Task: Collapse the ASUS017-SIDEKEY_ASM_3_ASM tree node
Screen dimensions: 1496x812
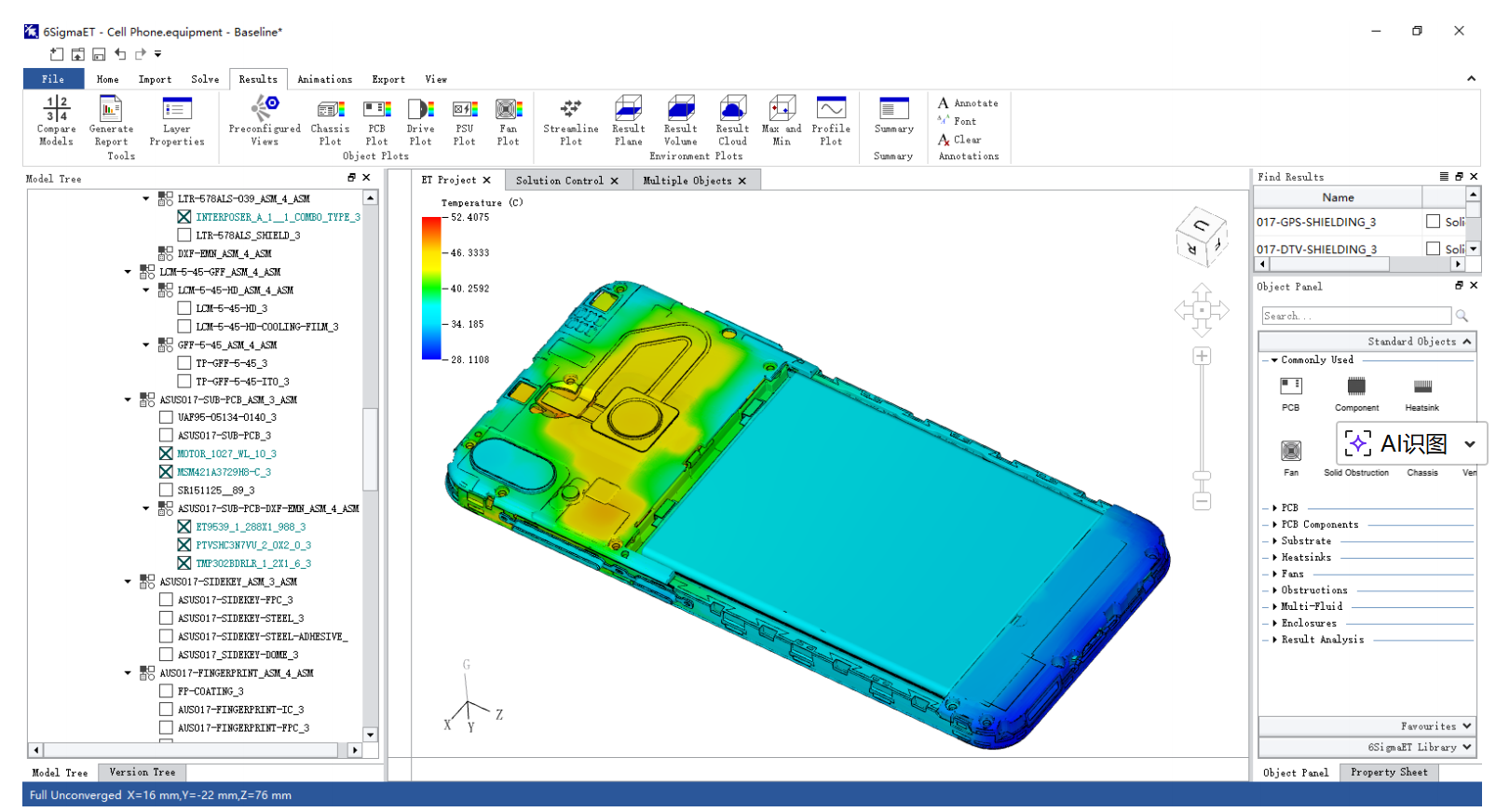Action: 129,581
